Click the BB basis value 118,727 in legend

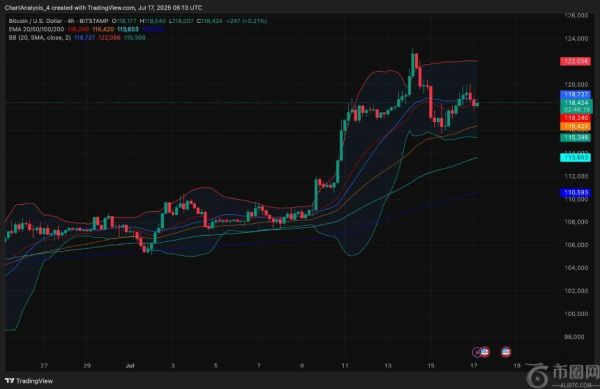[x=85, y=37]
